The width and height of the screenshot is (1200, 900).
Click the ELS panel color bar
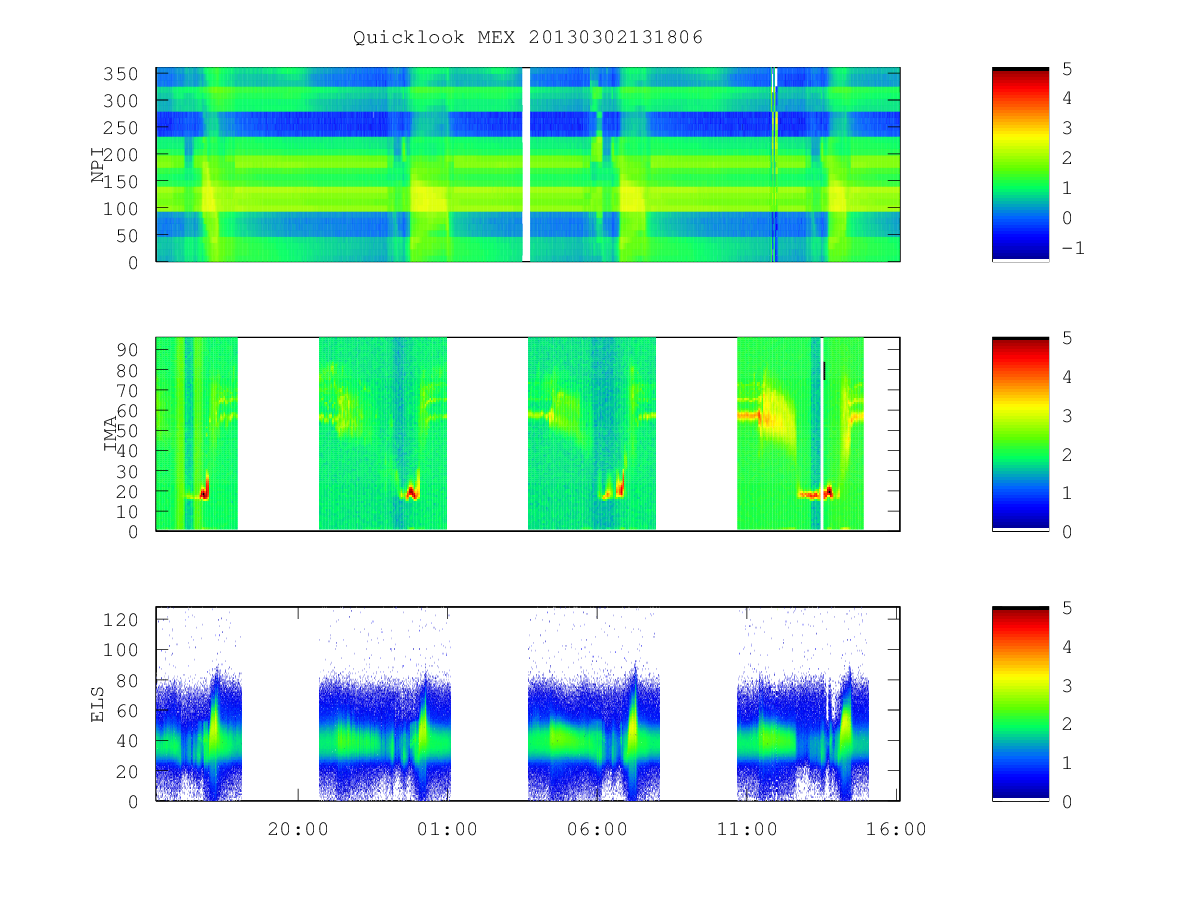click(x=1020, y=704)
